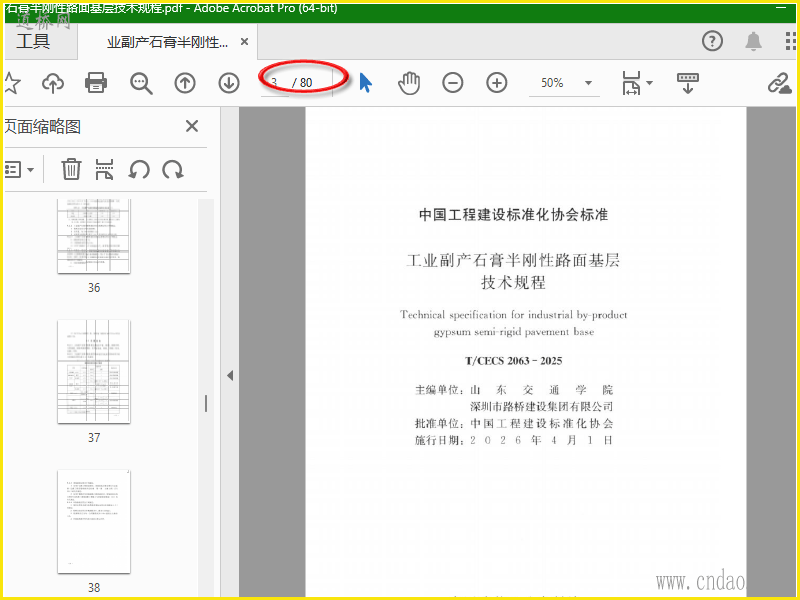Click the fit page width icon
Screen dimensions: 800x600
tap(631, 83)
